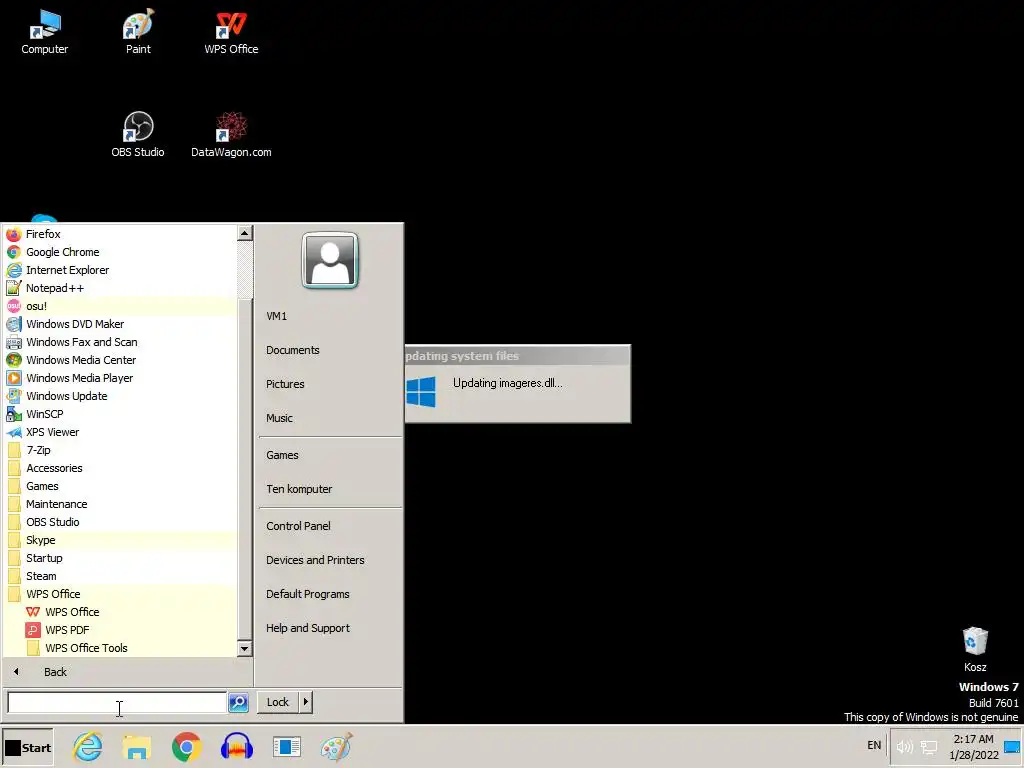Collapse the WPS Office folder
1024x768 pixels.
(53, 594)
